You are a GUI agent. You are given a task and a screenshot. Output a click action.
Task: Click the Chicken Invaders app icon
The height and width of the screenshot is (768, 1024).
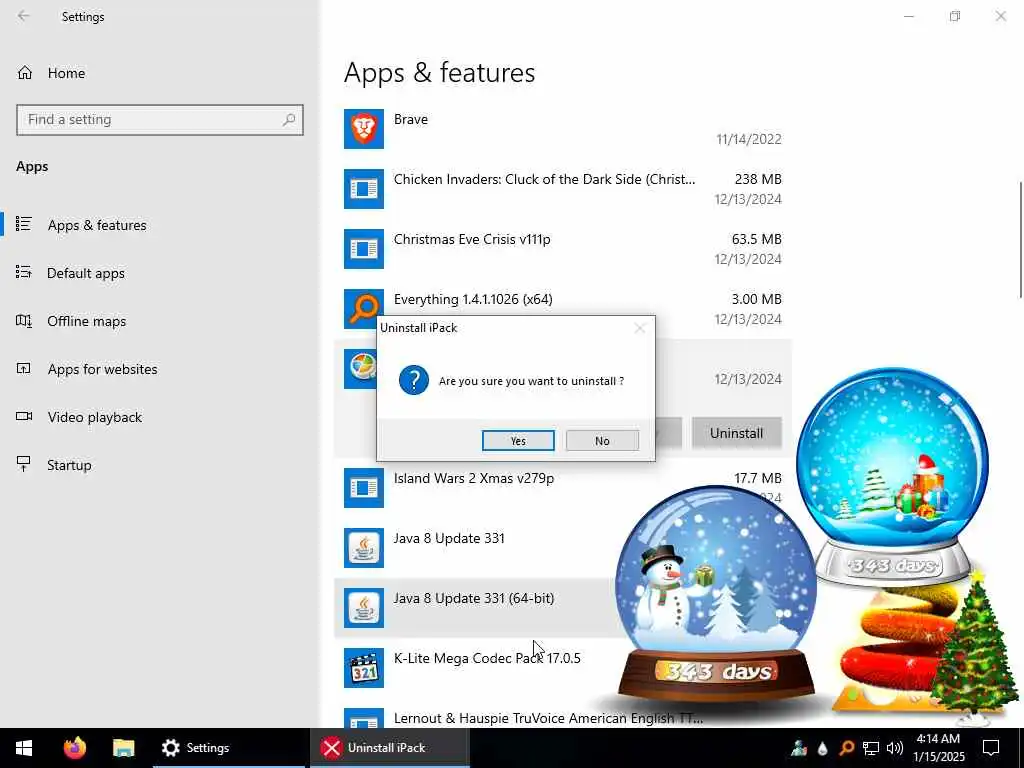[364, 189]
